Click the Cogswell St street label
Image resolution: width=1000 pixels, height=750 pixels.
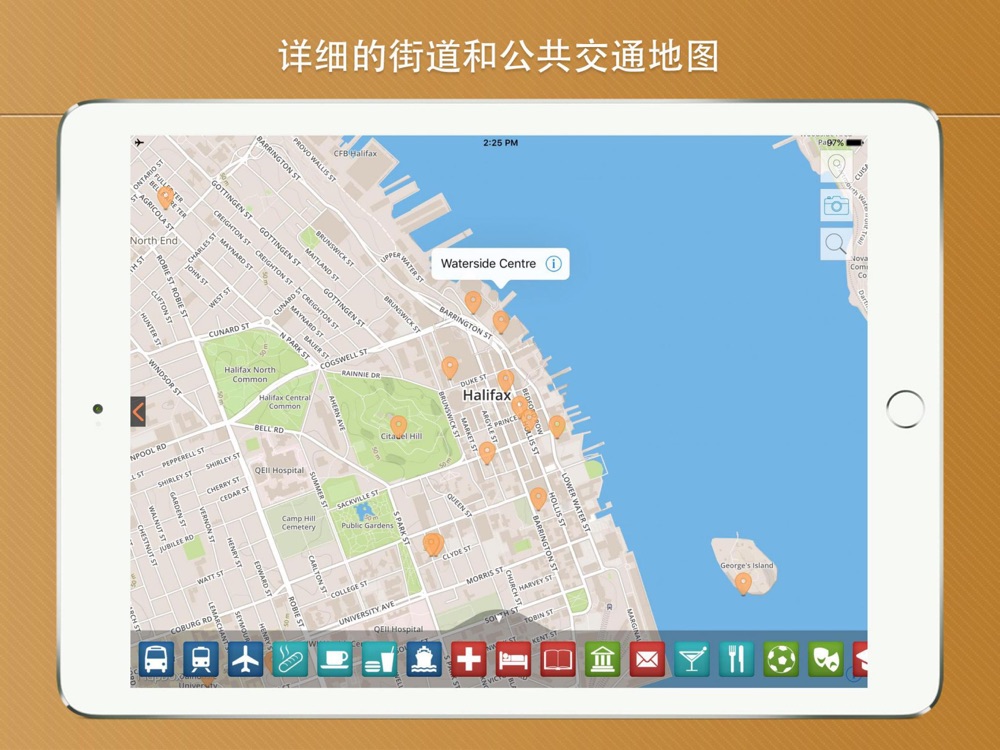tap(344, 359)
